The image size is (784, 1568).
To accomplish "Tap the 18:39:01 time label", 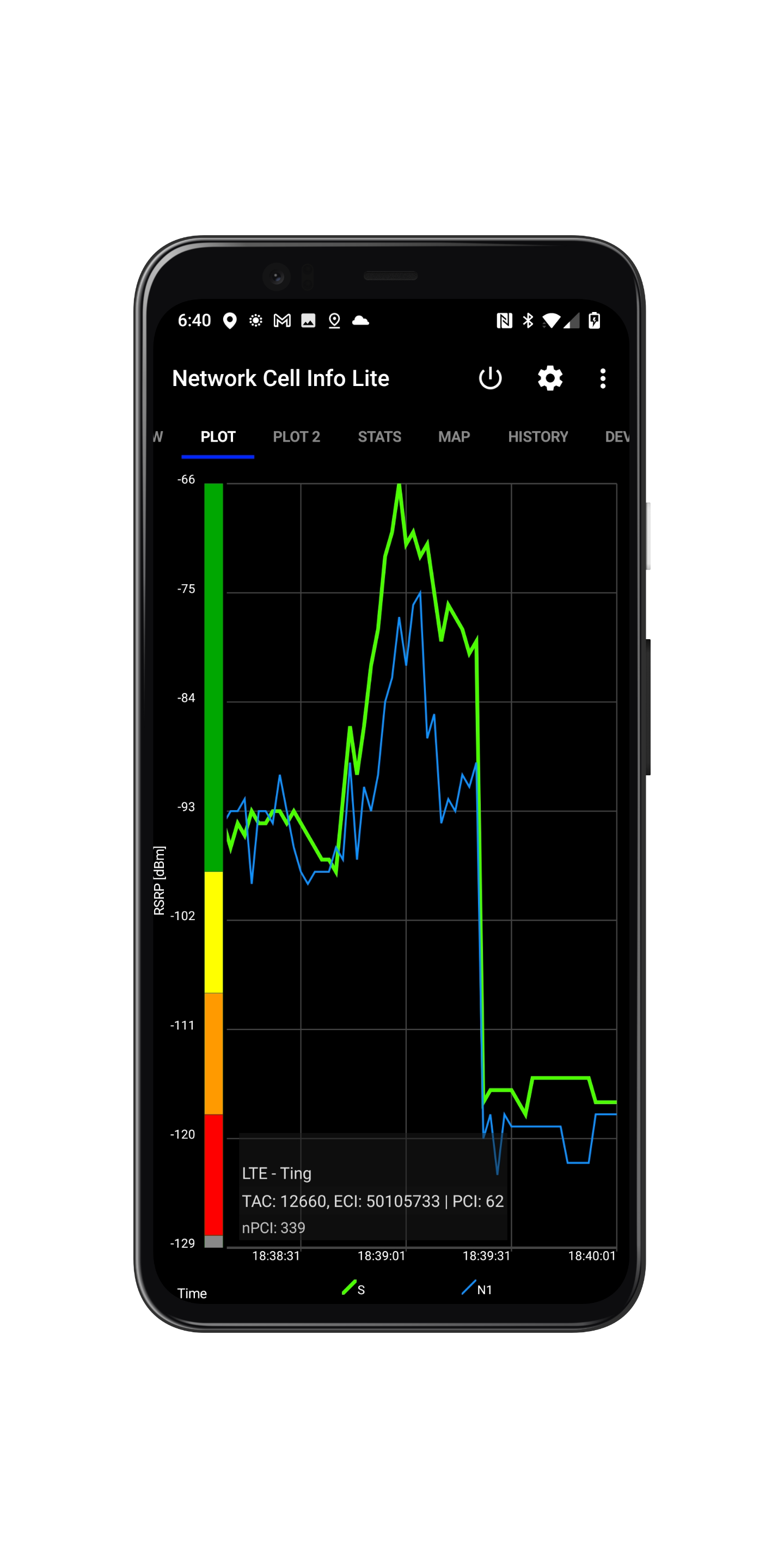I will pos(382,1255).
